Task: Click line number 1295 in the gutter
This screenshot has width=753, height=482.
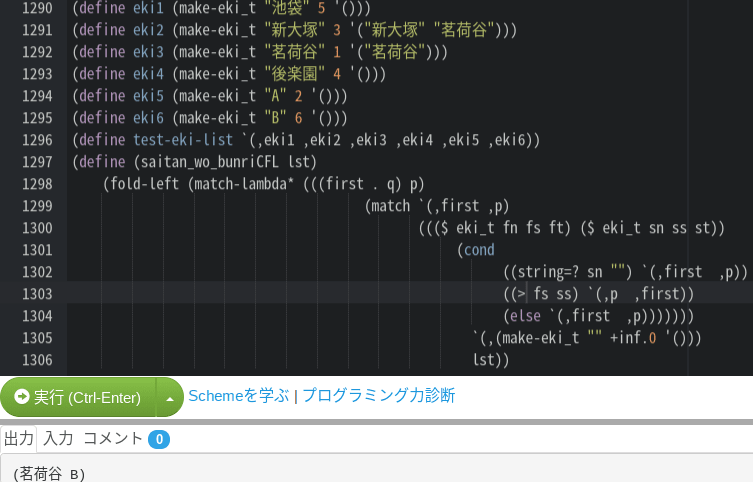Action: point(37,118)
